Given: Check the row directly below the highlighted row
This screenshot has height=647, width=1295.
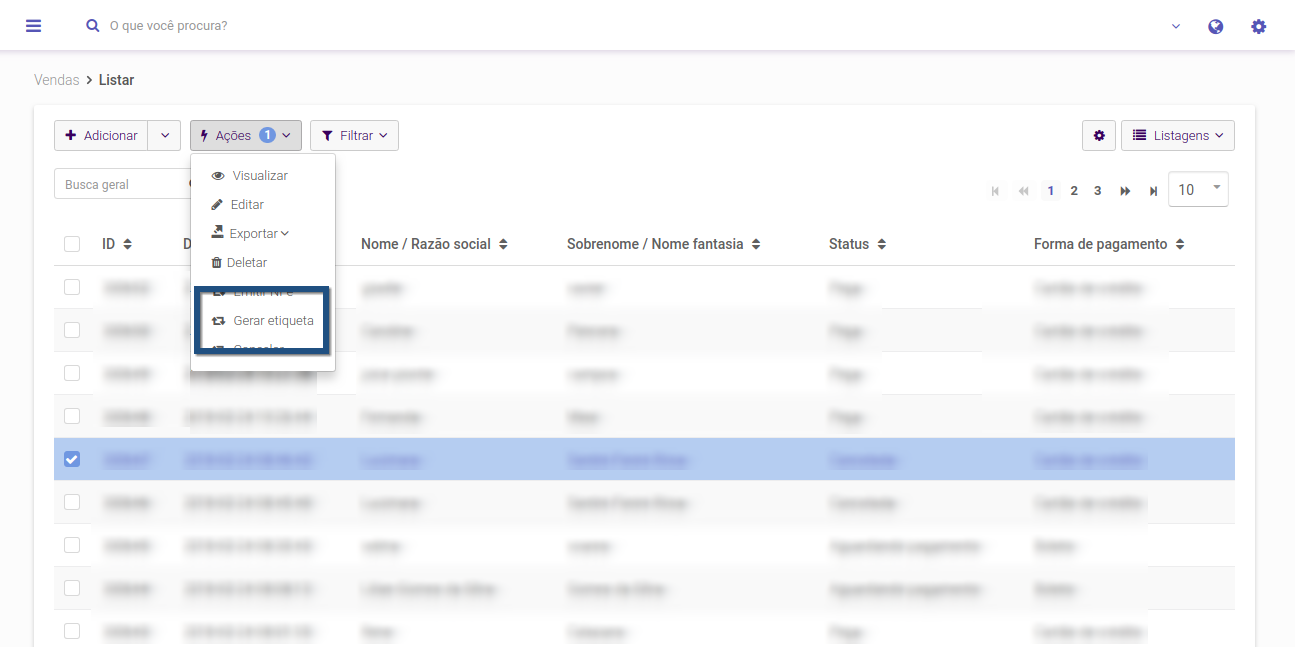Looking at the screenshot, I should tap(72, 502).
